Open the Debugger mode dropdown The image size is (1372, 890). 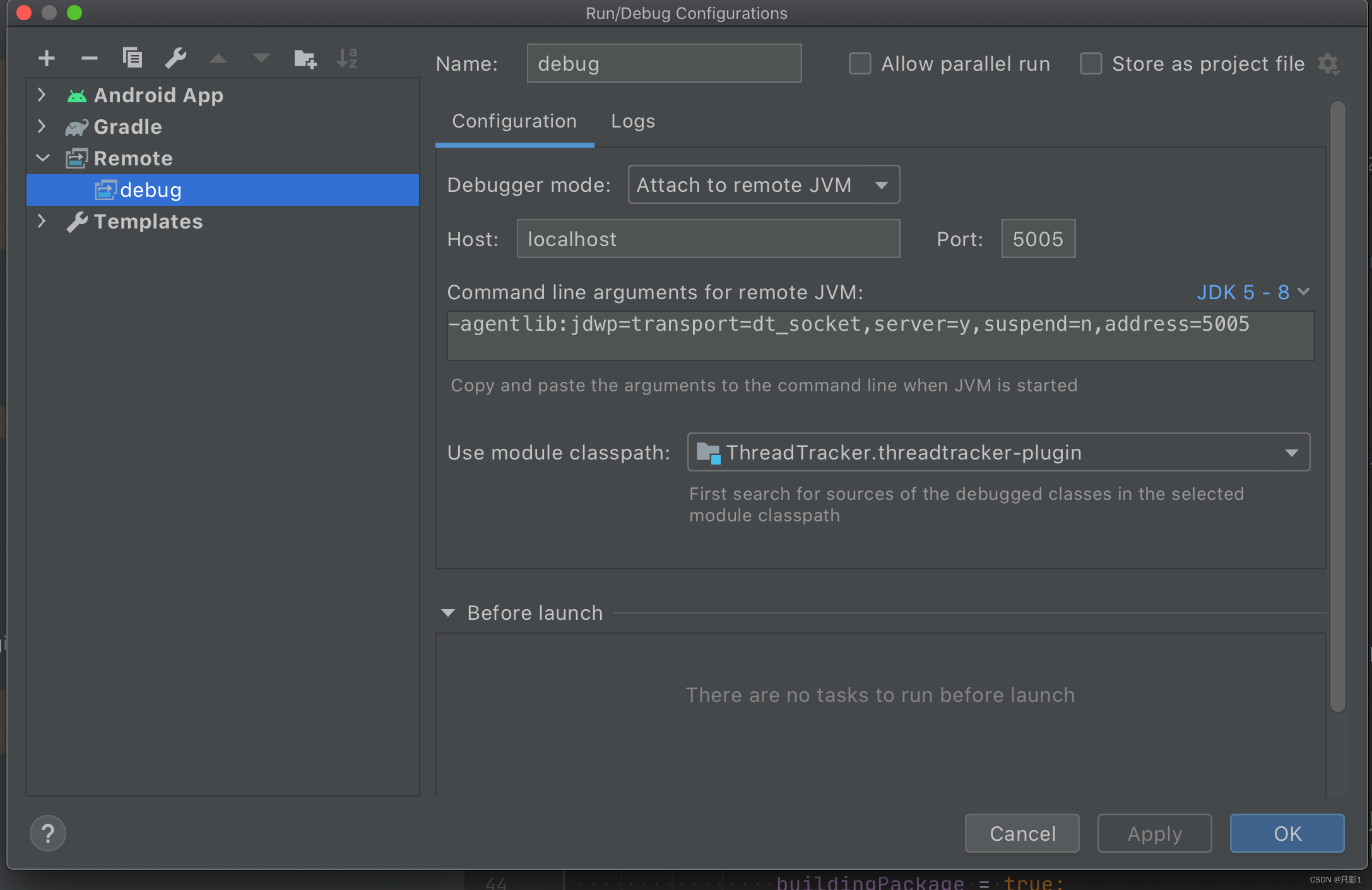click(x=761, y=184)
